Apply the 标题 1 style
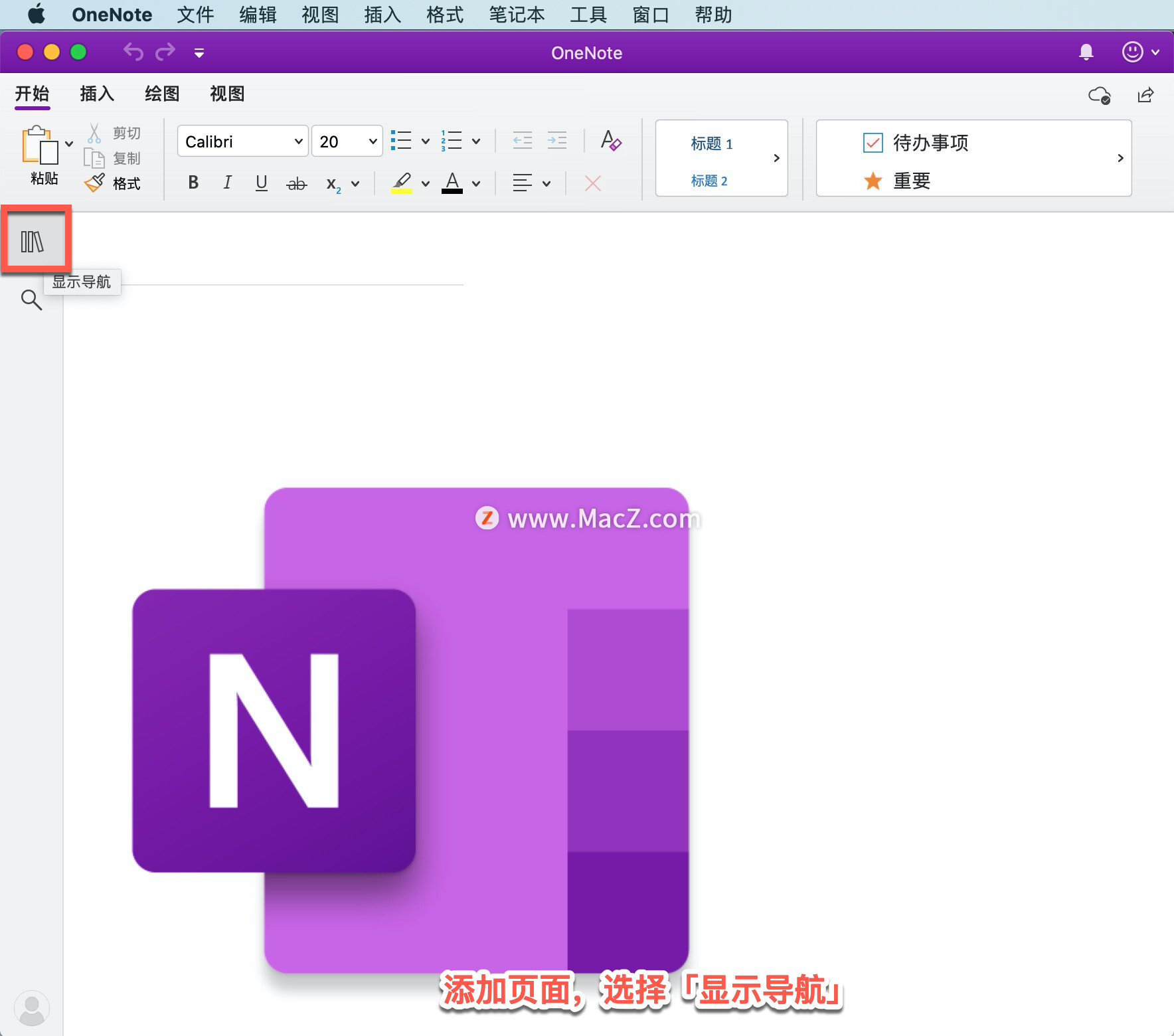This screenshot has width=1174, height=1036. [712, 144]
